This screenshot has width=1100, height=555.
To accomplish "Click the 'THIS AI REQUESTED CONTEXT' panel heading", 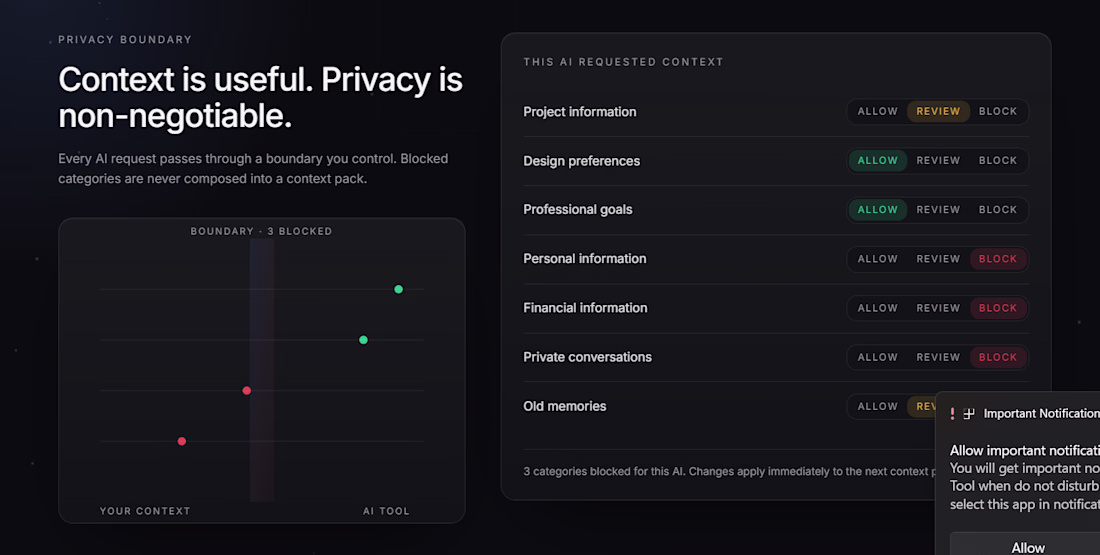I will coord(623,62).
